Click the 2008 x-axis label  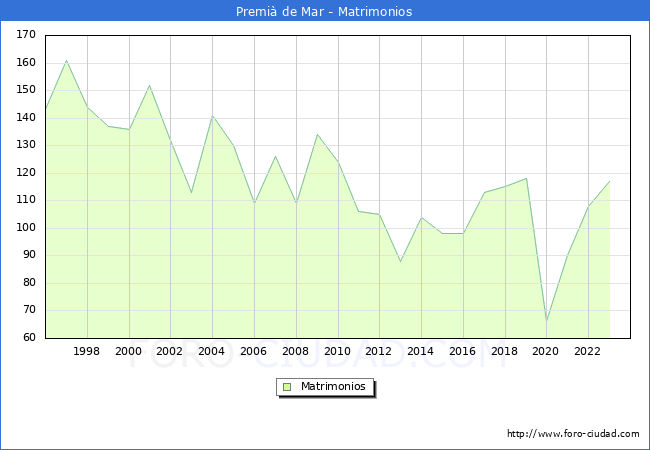[x=296, y=351]
